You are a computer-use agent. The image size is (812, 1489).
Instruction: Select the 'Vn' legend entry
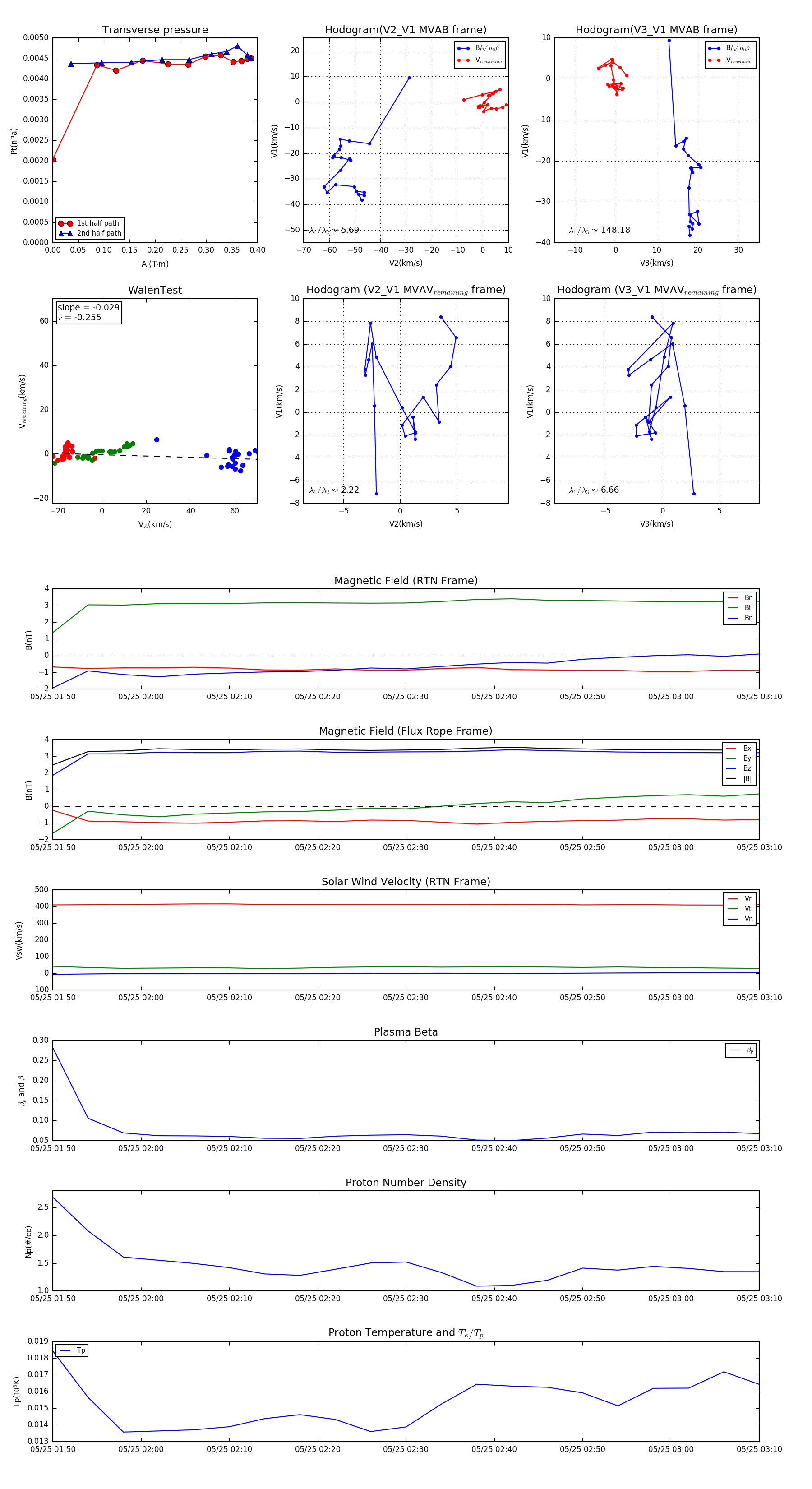tap(740, 919)
